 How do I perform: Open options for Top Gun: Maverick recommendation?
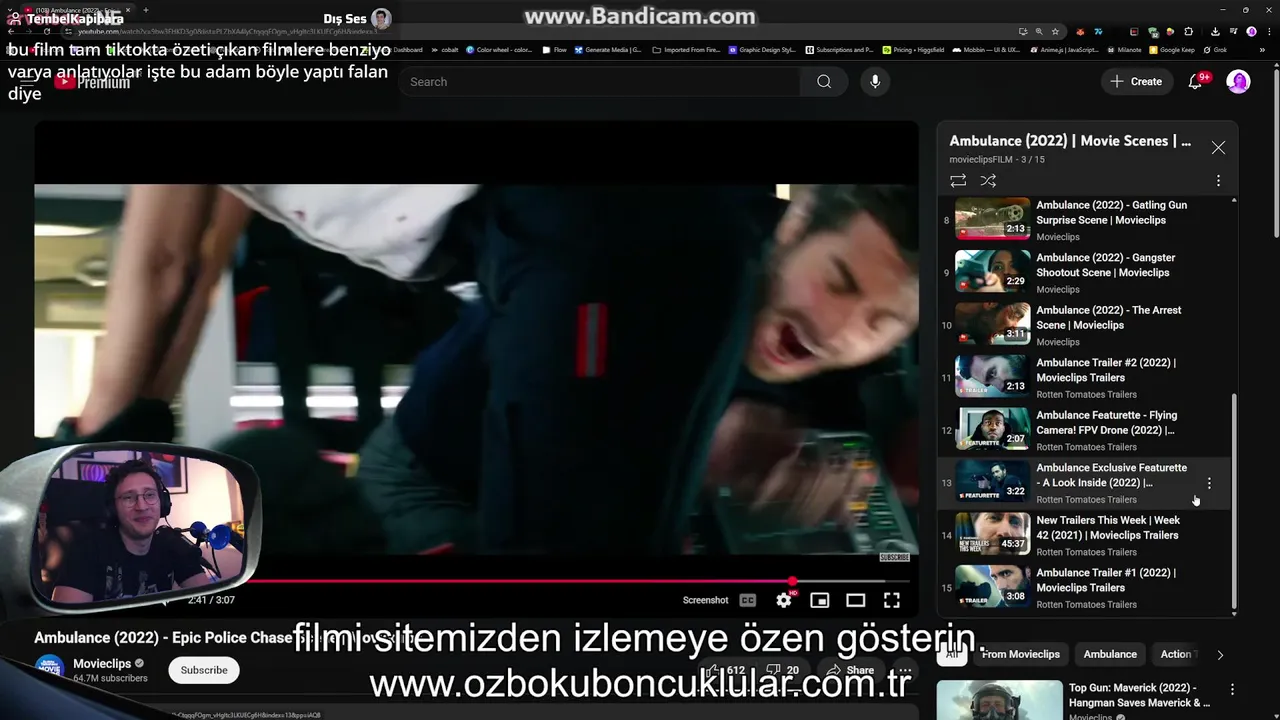(1232, 689)
